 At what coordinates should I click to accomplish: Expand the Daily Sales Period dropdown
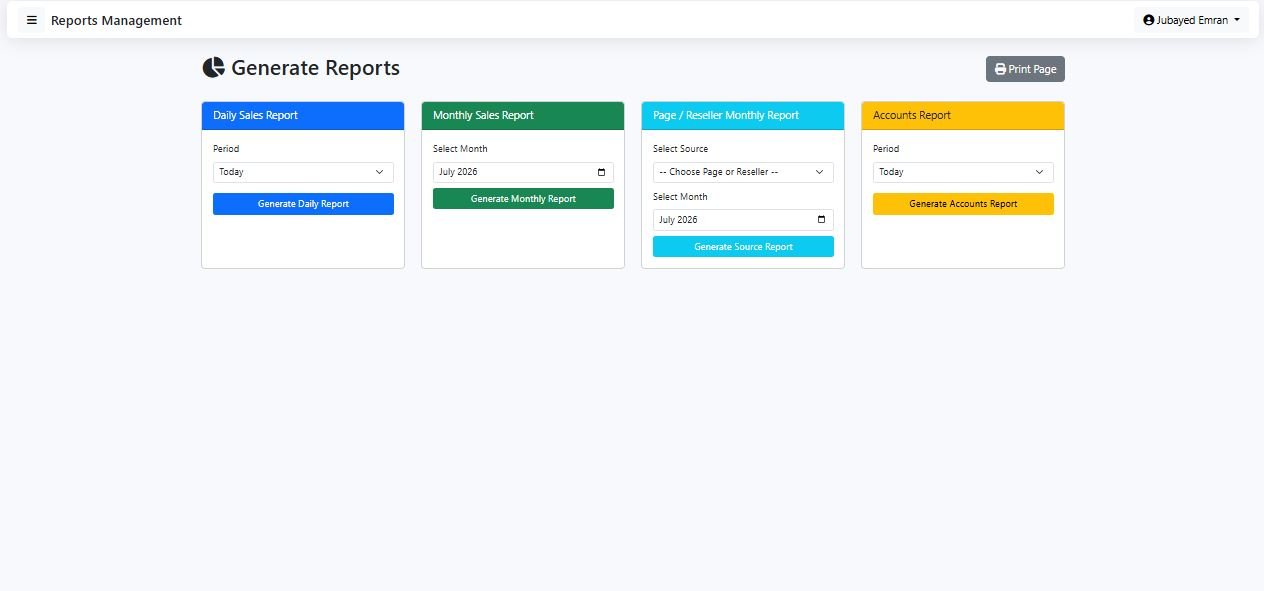[x=303, y=172]
